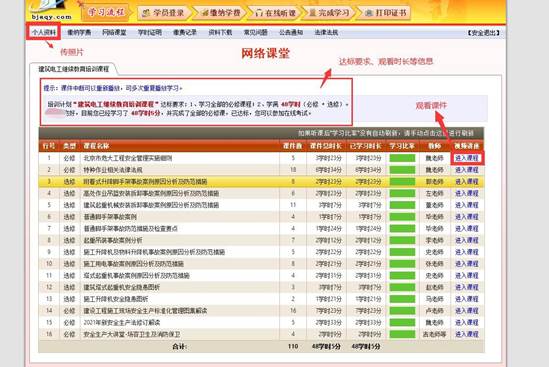The width and height of the screenshot is (549, 367).
Task: Click teacher name 吉老师等
Action: 435,334
